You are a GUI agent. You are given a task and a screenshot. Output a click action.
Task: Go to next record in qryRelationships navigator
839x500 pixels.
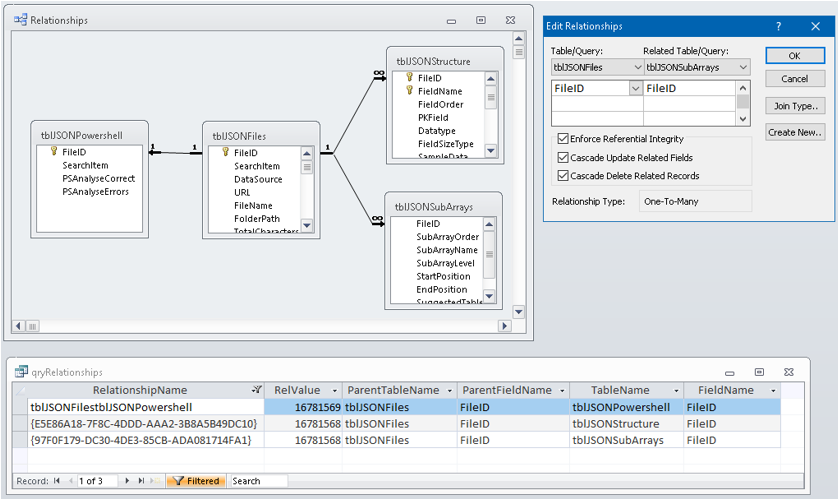[x=127, y=481]
